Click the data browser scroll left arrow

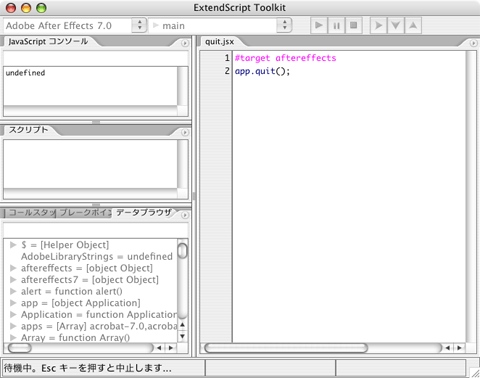point(159,348)
